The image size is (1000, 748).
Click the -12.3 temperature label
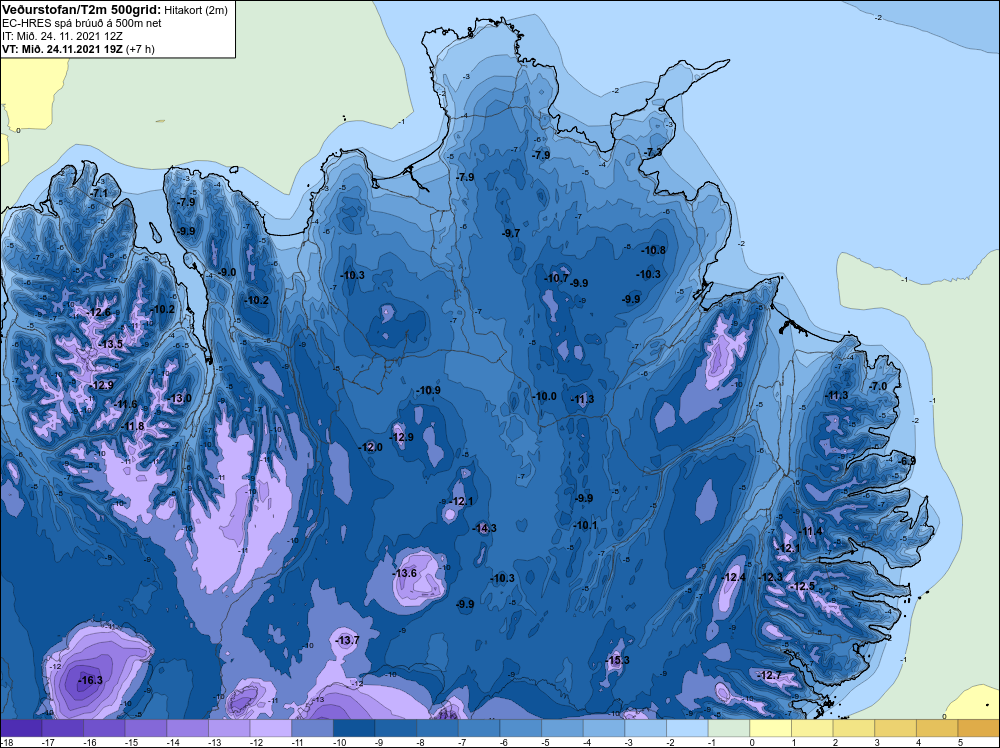[x=770, y=577]
